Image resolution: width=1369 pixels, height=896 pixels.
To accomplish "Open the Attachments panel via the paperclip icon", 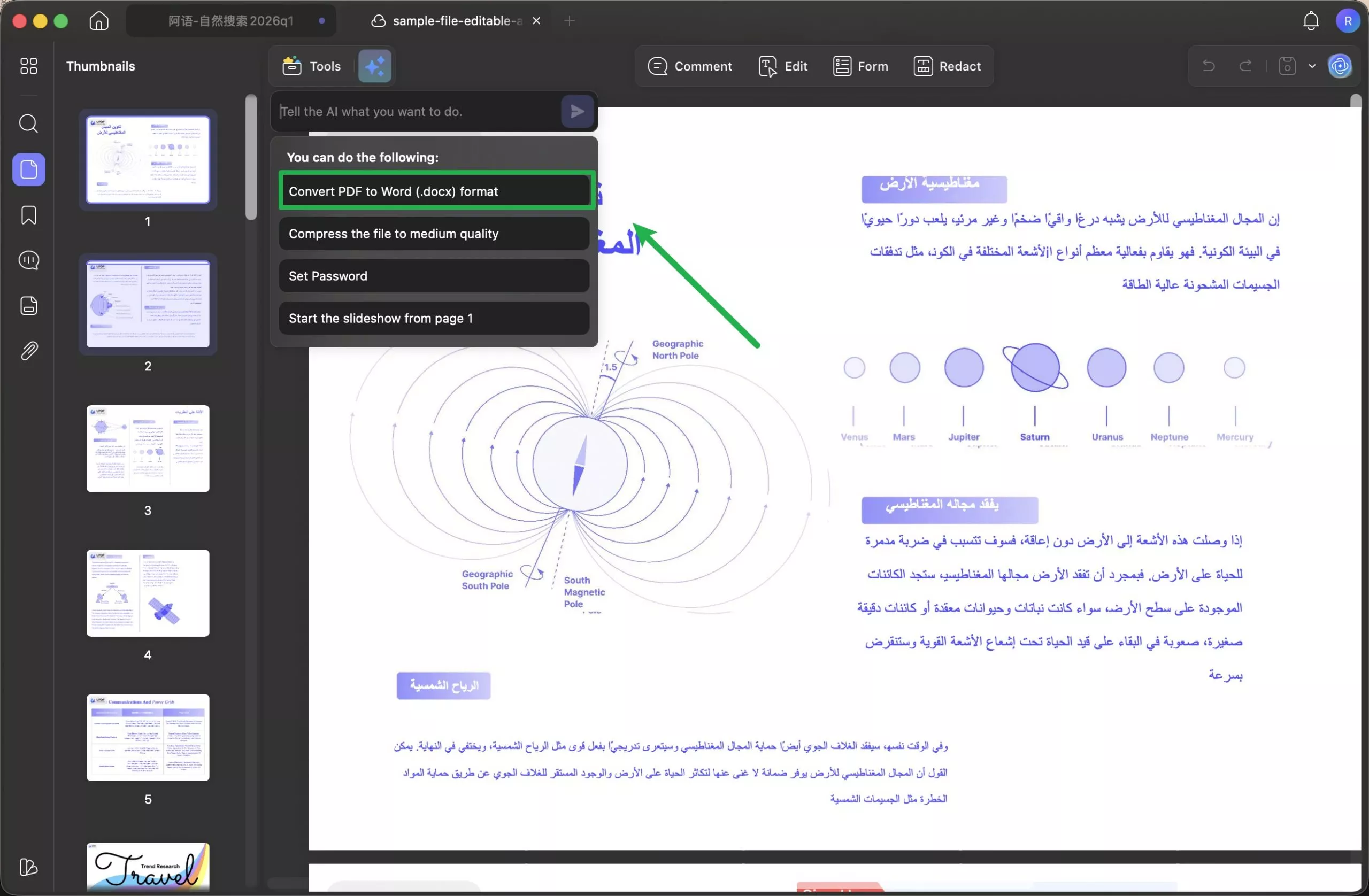I will pyautogui.click(x=28, y=351).
